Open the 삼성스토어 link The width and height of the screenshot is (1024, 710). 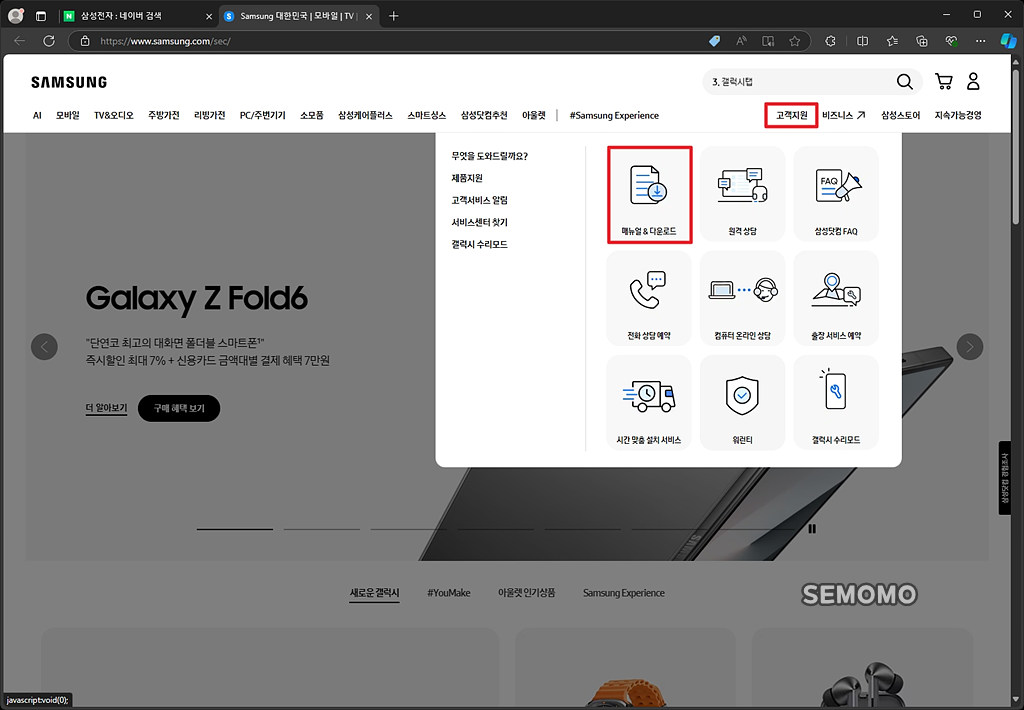point(900,115)
